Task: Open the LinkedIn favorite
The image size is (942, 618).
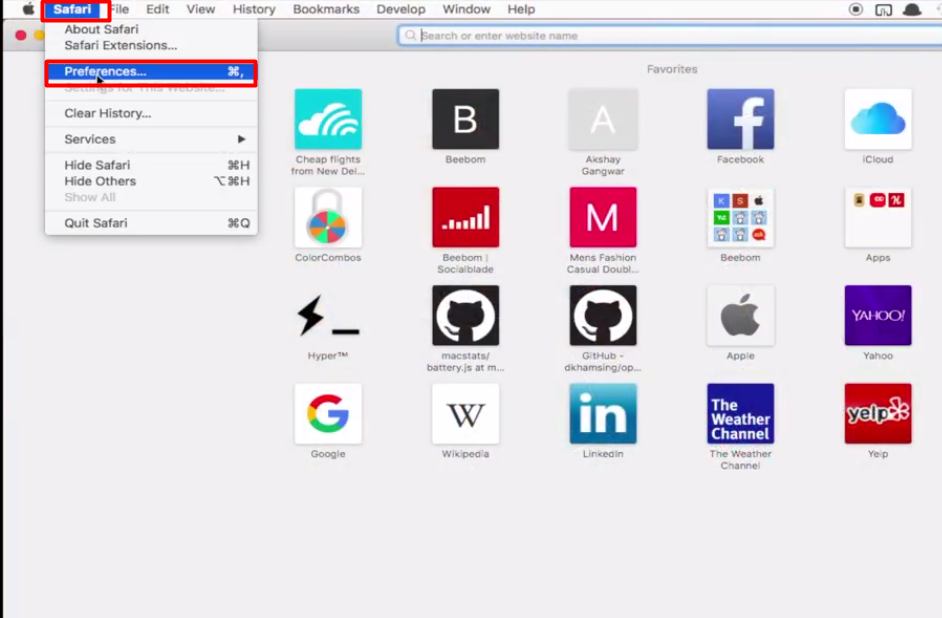Action: 603,414
